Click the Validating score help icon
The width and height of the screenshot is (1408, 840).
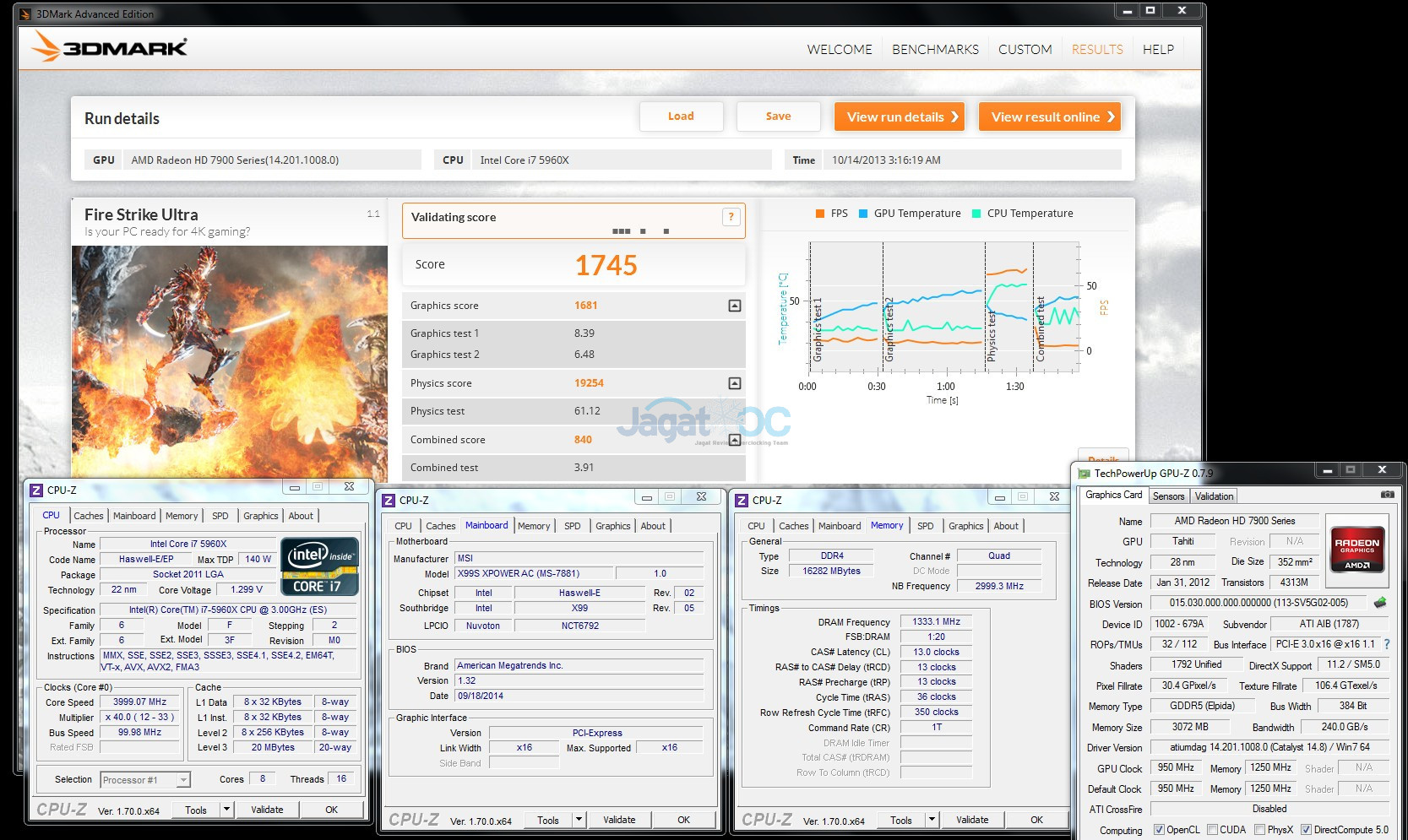pyautogui.click(x=731, y=217)
